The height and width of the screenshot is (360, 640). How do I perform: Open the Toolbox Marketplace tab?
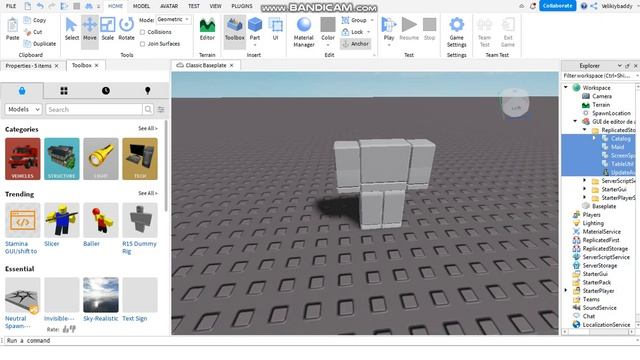[22, 91]
